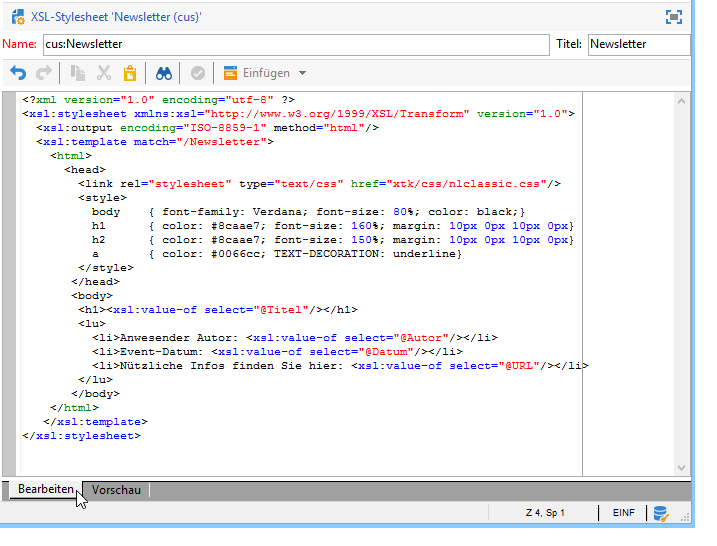This screenshot has width=717, height=546.
Task: Edit the Name field cus:Newsletter
Action: point(296,45)
